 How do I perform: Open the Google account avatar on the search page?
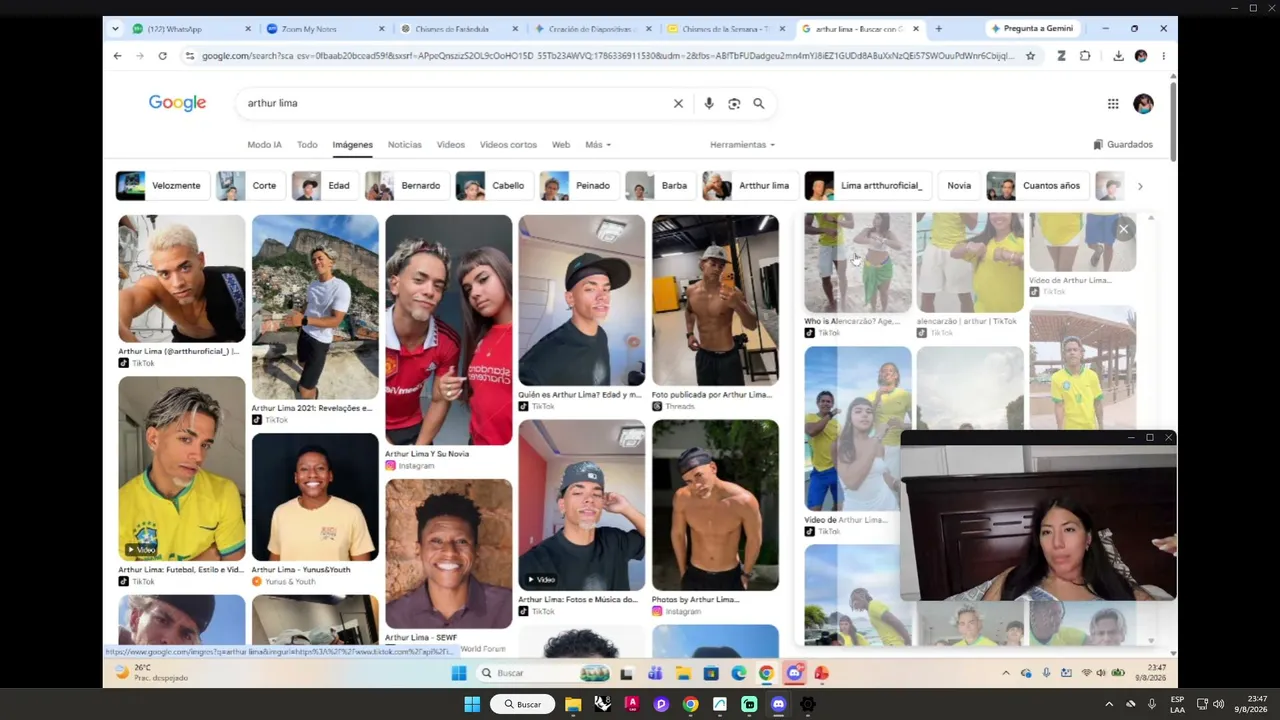click(x=1143, y=103)
